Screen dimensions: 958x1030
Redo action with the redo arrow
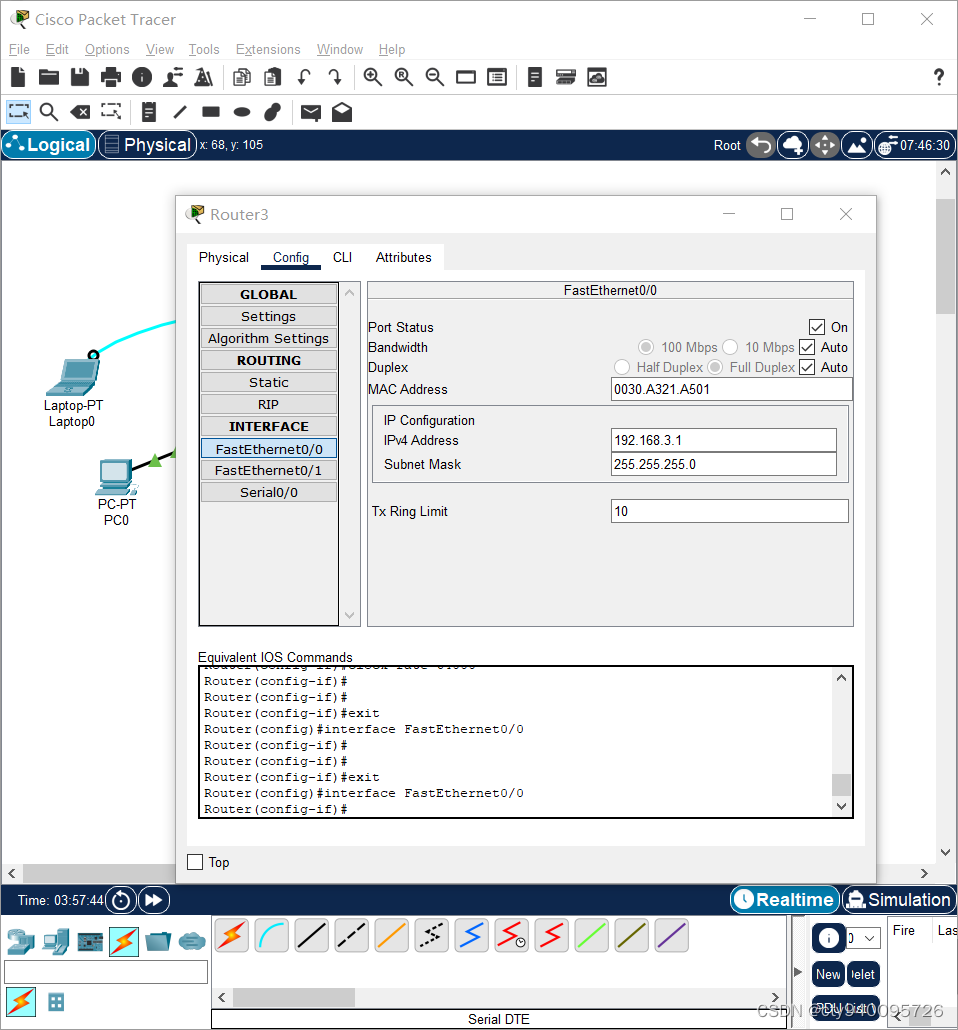point(335,78)
